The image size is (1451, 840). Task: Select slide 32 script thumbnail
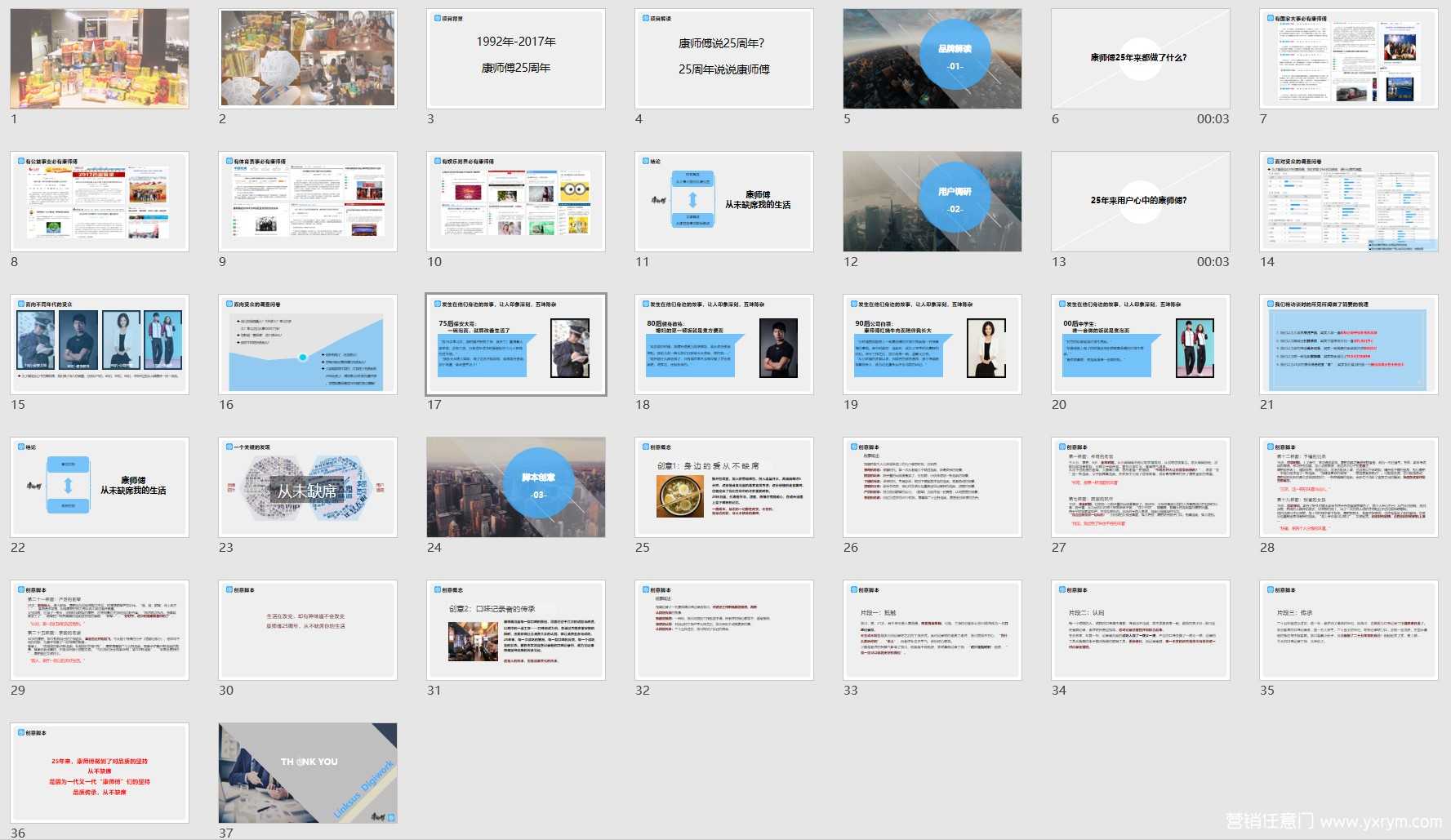click(x=724, y=630)
